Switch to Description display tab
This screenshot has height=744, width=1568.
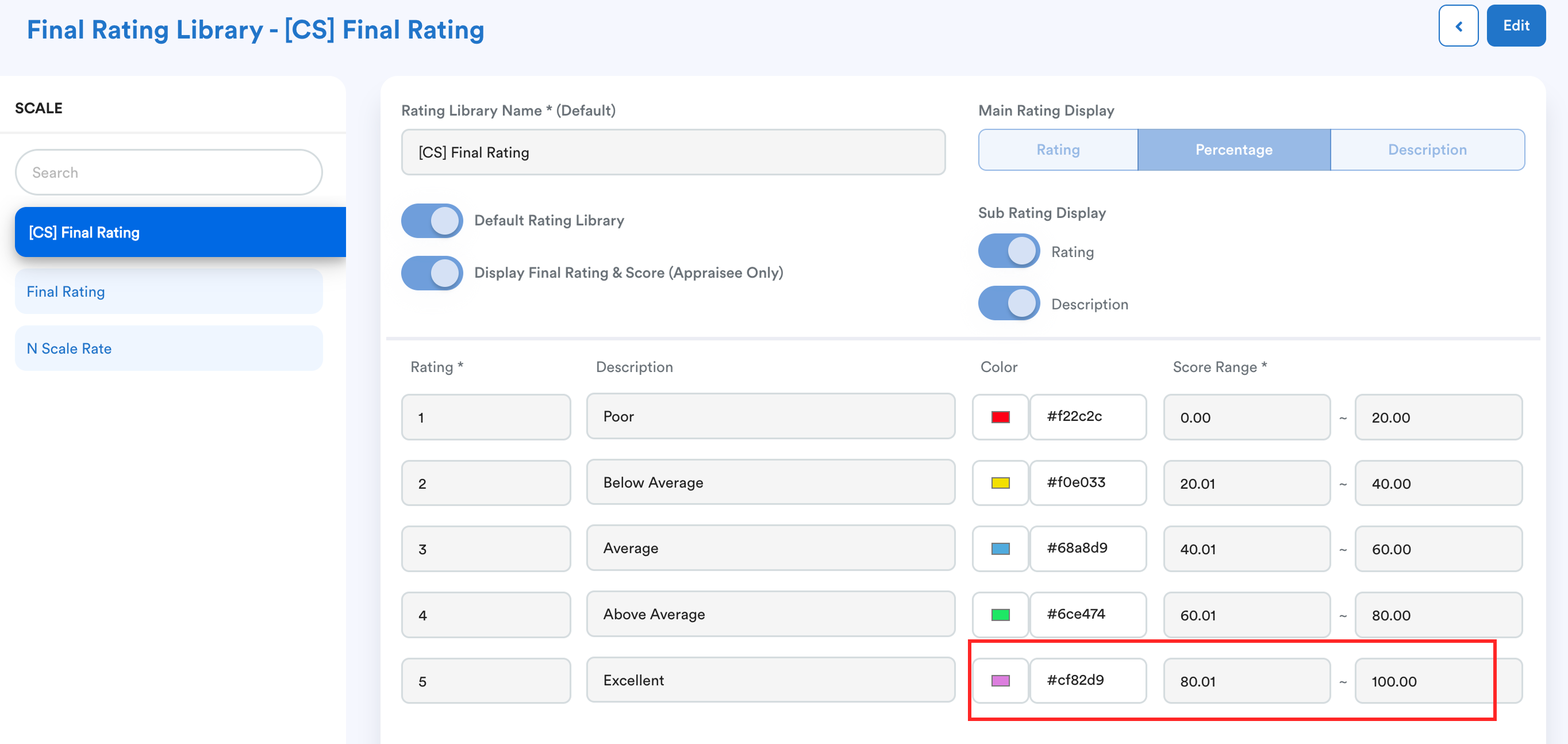(x=1427, y=149)
